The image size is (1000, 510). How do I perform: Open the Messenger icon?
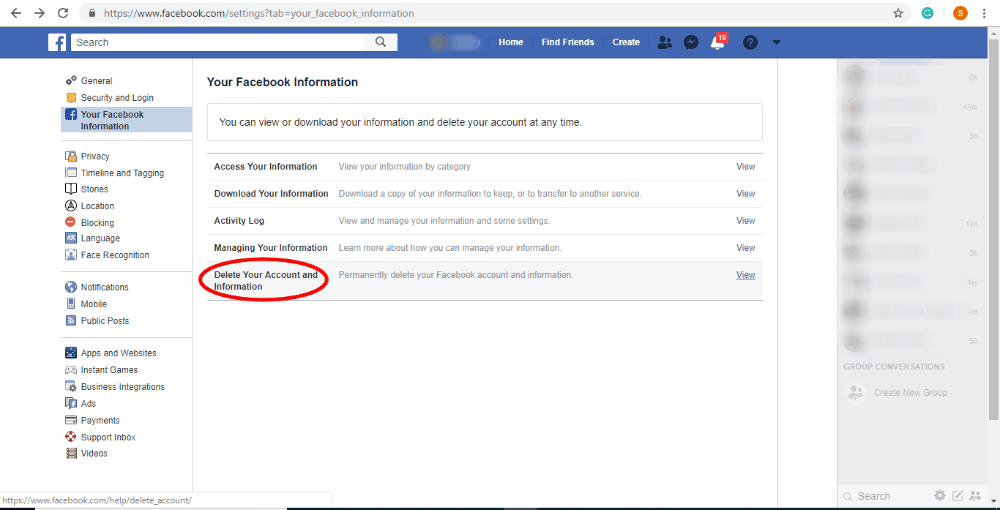pos(691,42)
